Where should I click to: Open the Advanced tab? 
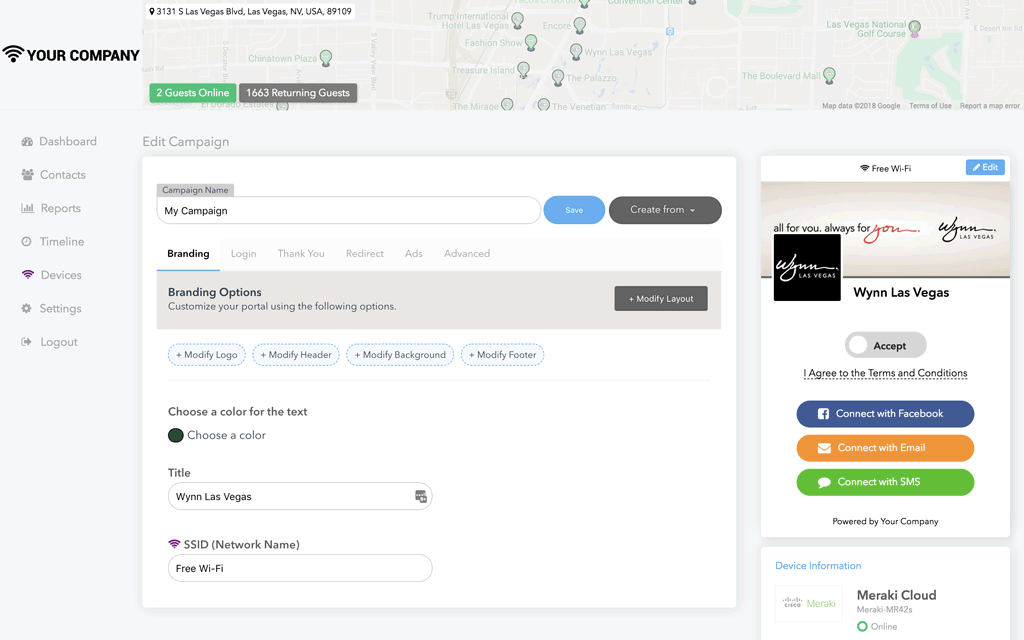(466, 254)
